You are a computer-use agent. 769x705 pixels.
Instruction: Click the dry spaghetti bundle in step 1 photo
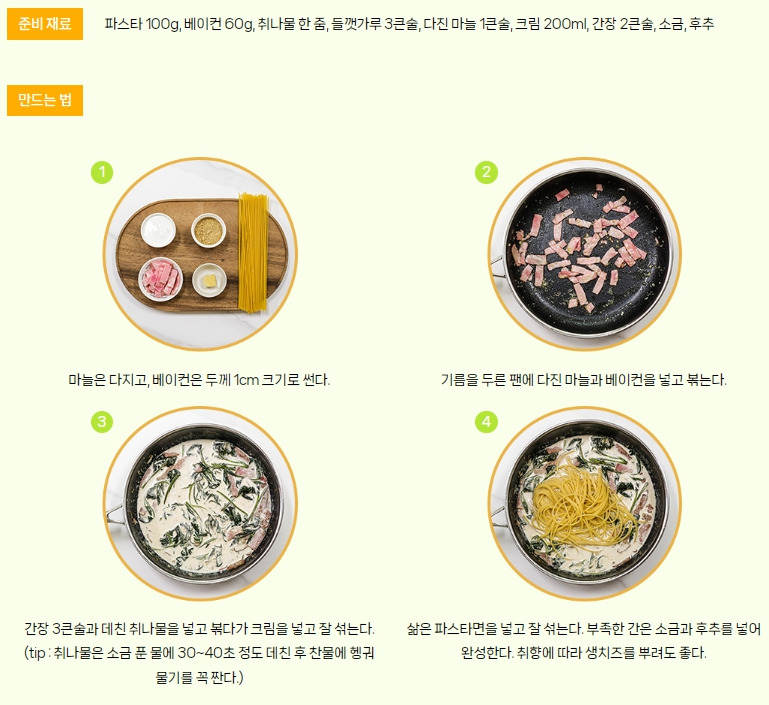click(x=253, y=252)
